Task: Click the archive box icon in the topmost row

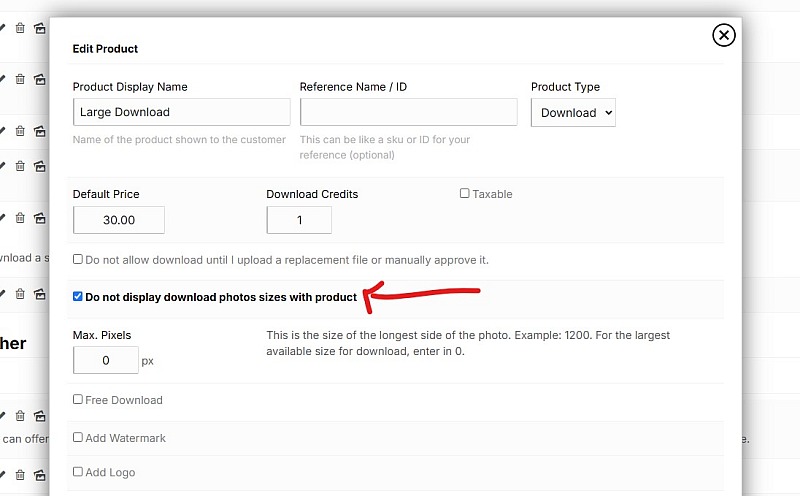Action: tap(40, 28)
